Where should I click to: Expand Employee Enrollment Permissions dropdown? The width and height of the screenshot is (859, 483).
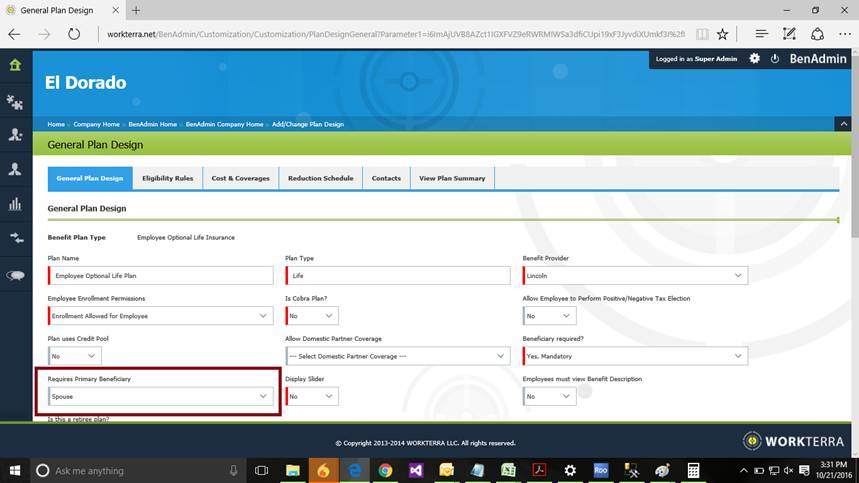tap(161, 316)
